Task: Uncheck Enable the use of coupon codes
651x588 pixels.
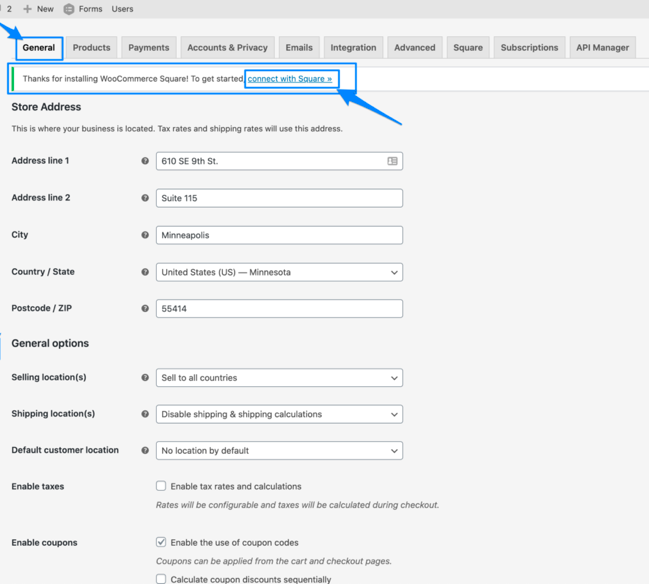Action: coord(161,542)
